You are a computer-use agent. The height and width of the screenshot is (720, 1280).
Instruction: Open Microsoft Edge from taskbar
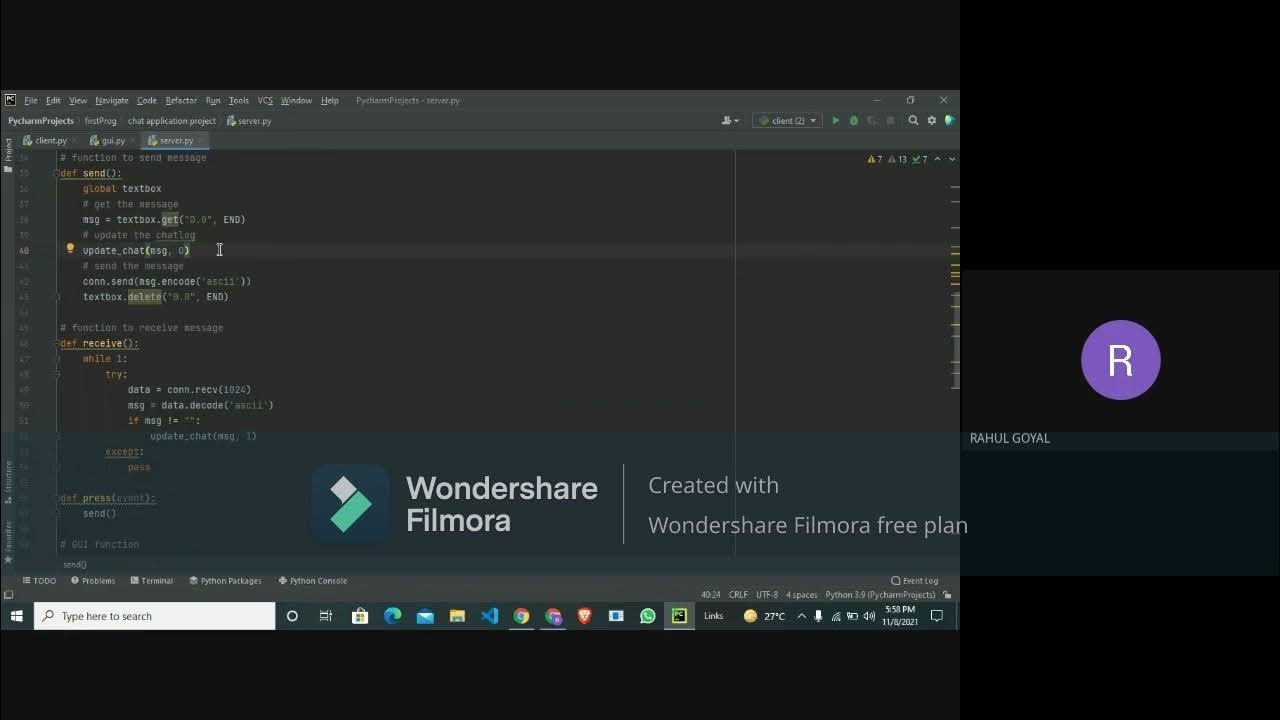coord(393,616)
